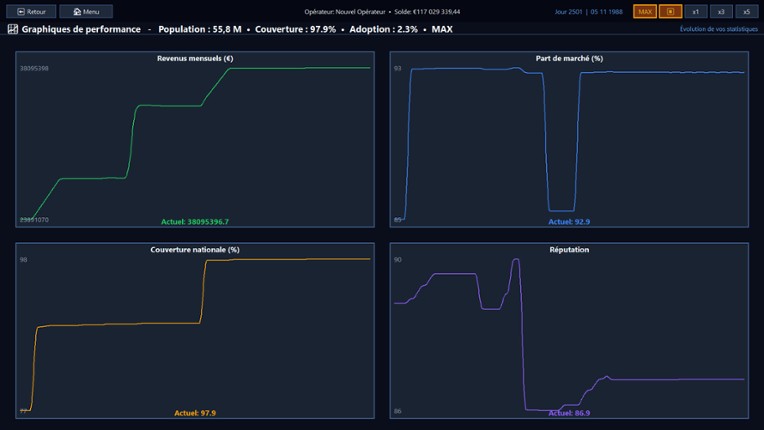Click Actuel 97.9 coverage value
Image resolution: width=764 pixels, height=430 pixels.
(x=195, y=412)
